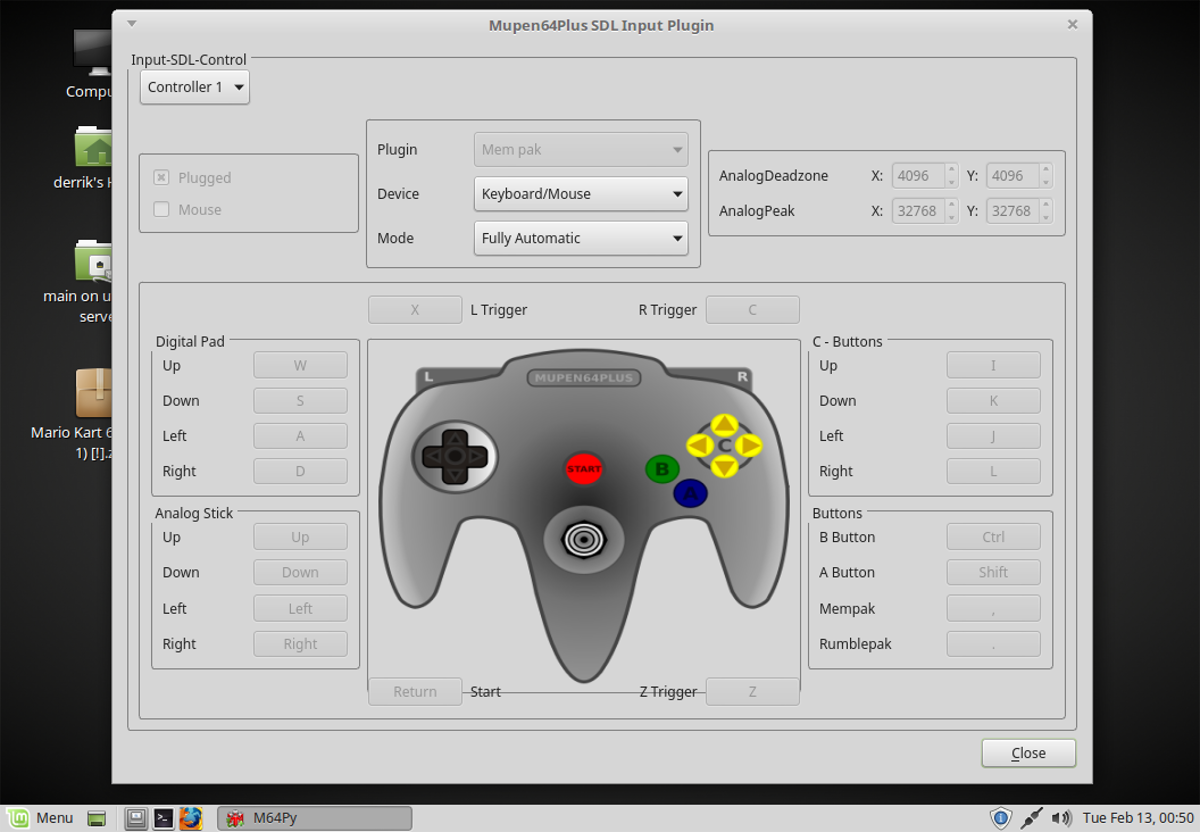This screenshot has width=1200, height=832.
Task: Switch to the M64Py taskbar window
Action: (315, 818)
